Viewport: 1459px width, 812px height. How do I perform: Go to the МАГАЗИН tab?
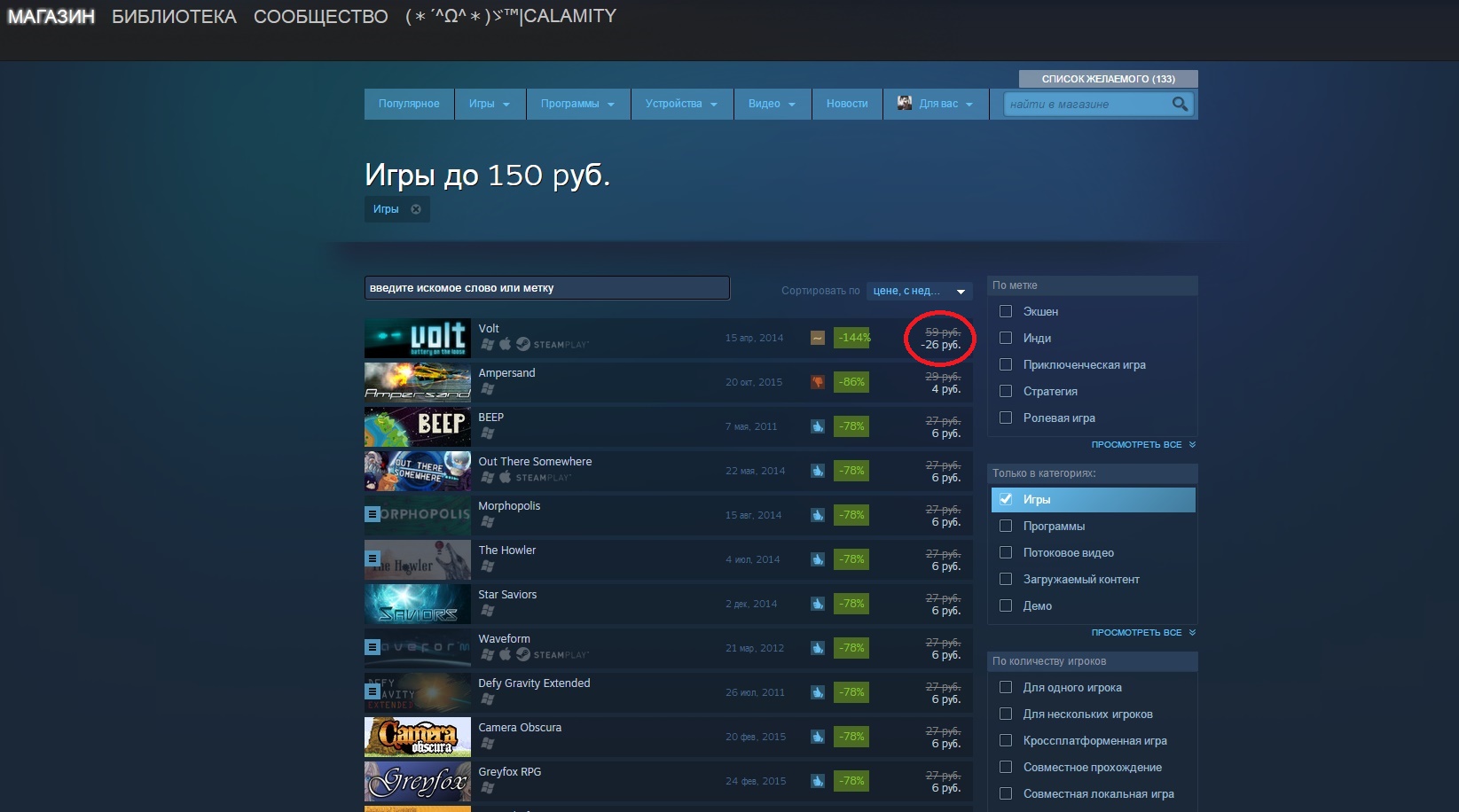pyautogui.click(x=51, y=17)
